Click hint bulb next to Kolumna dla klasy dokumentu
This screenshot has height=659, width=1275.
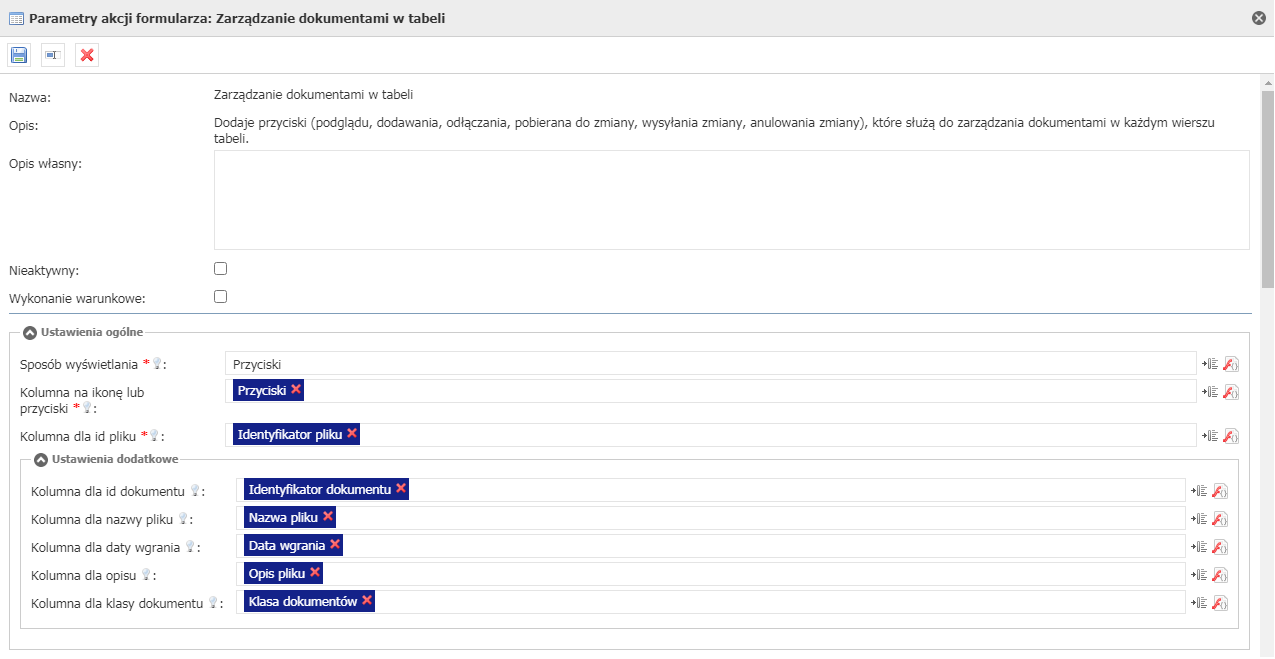click(x=212, y=603)
